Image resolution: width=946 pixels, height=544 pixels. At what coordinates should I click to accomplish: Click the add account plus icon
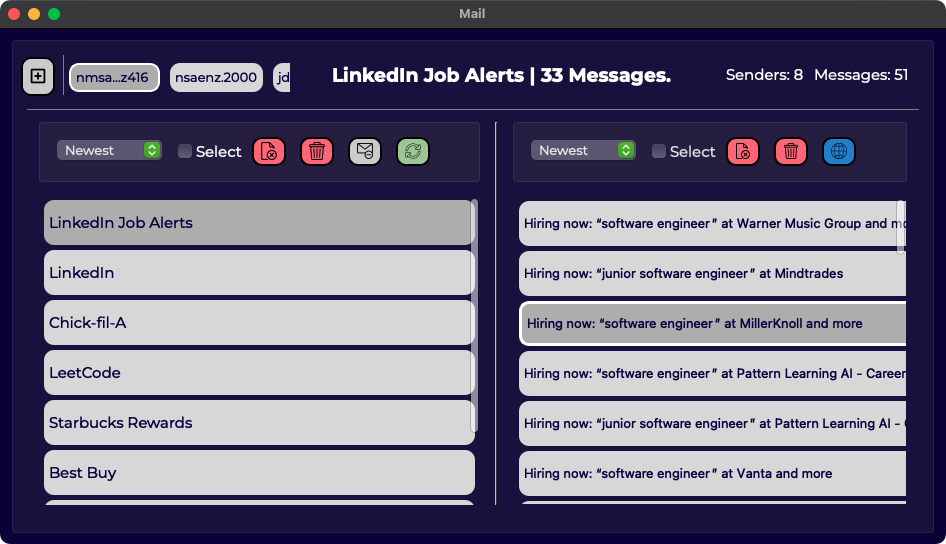[x=38, y=77]
